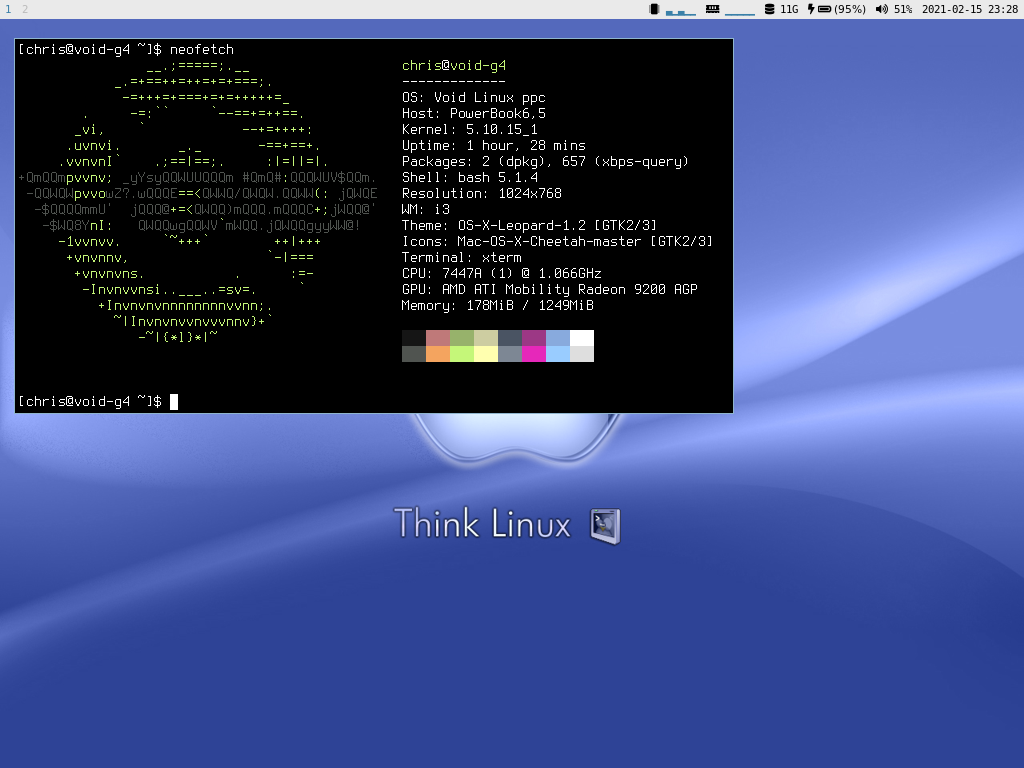1024x768 pixels.
Task: Click the disk storage icon beside 11G
Action: click(x=768, y=9)
